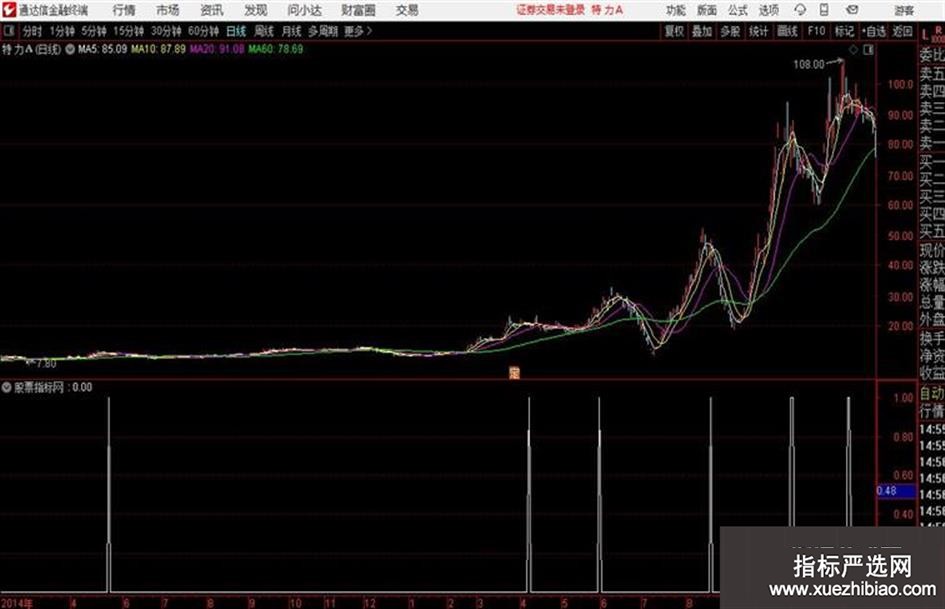
Task: Click the 7.80 low price label
Action: tap(46, 364)
